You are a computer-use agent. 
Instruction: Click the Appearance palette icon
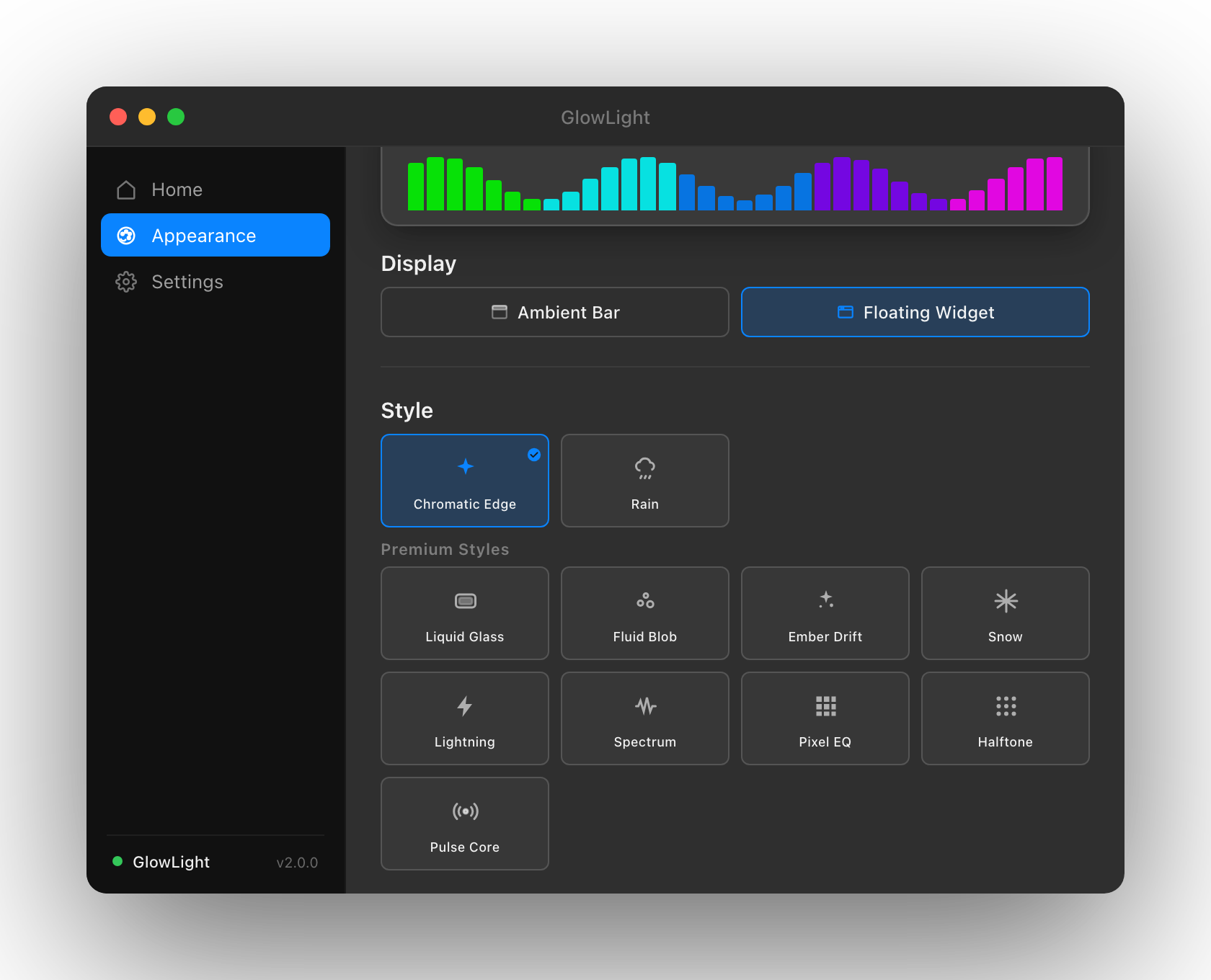click(x=126, y=236)
